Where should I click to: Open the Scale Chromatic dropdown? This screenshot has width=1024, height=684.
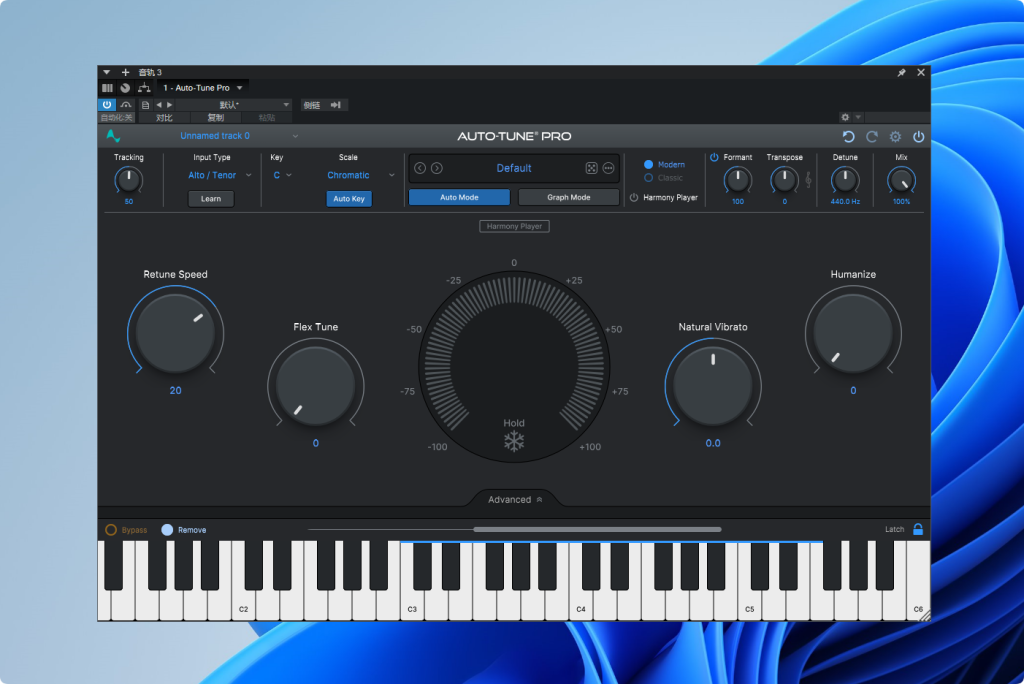pyautogui.click(x=360, y=175)
